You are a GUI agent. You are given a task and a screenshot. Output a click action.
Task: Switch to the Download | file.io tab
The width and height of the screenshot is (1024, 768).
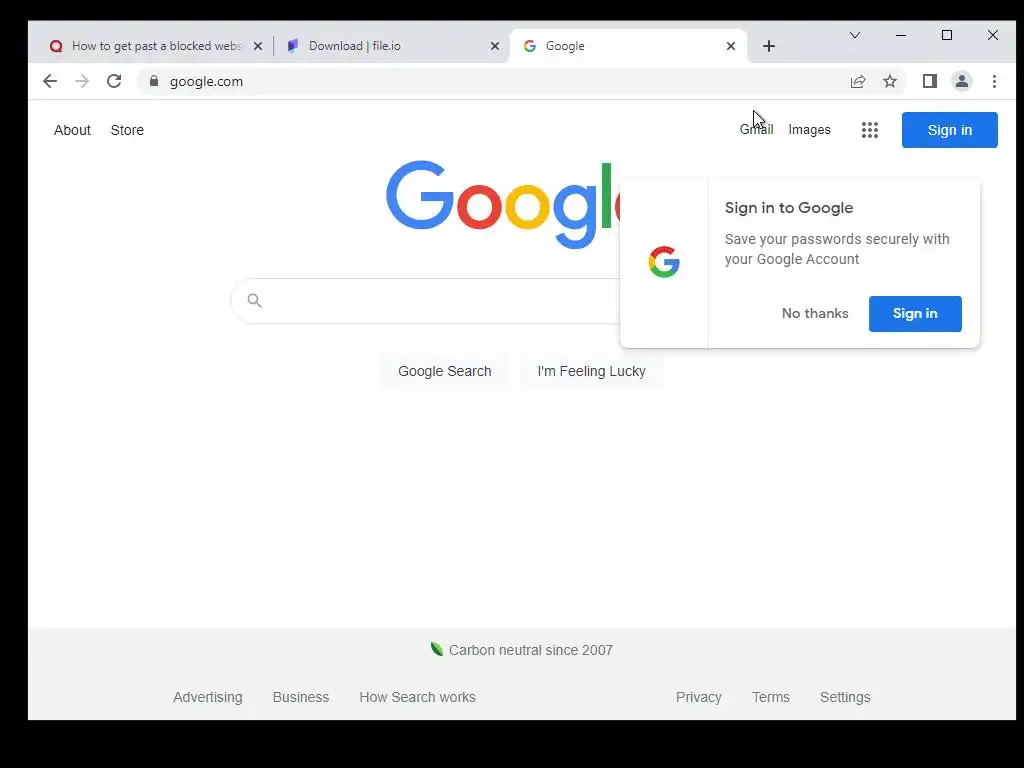click(x=385, y=46)
